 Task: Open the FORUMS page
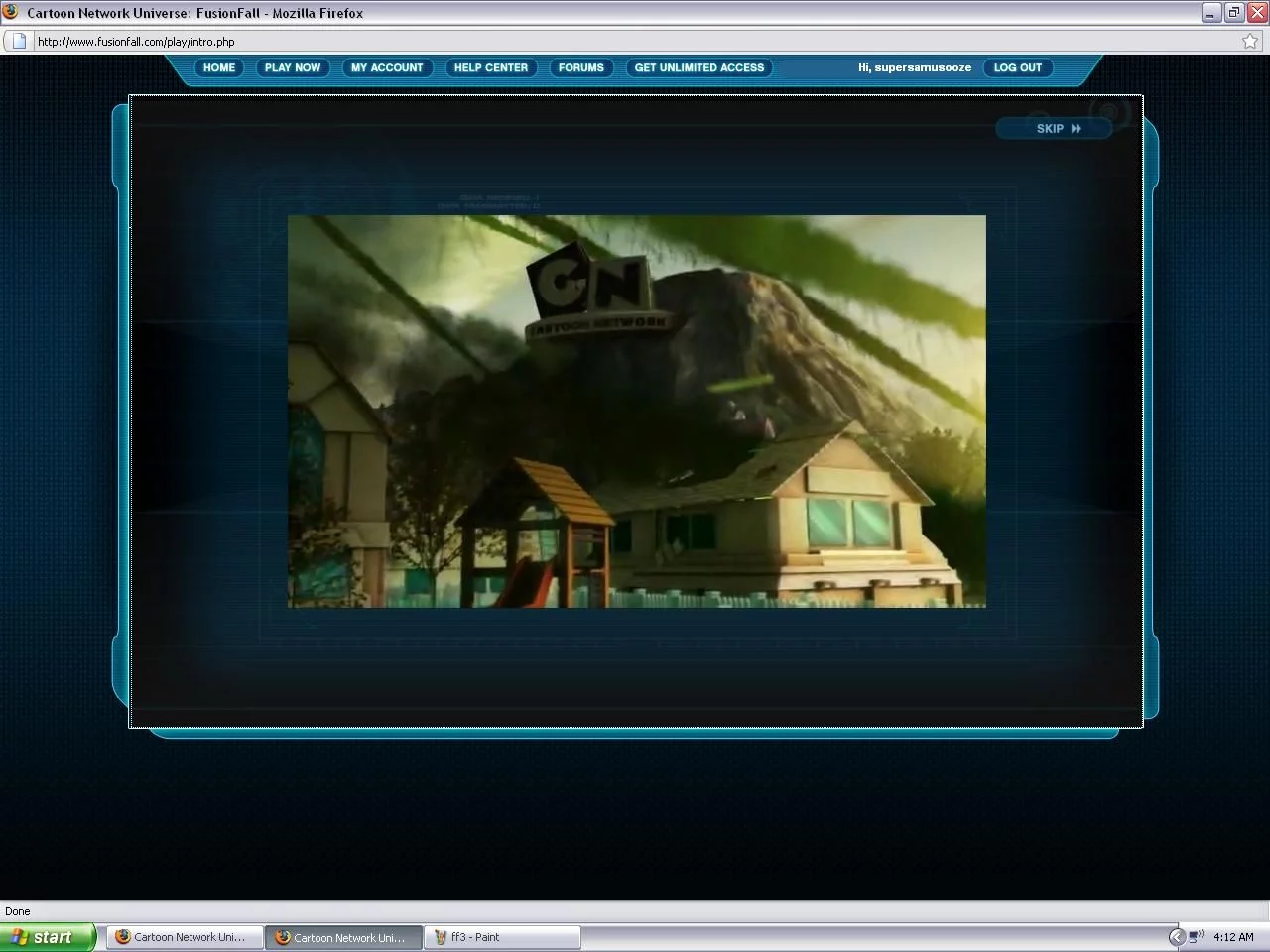[580, 67]
